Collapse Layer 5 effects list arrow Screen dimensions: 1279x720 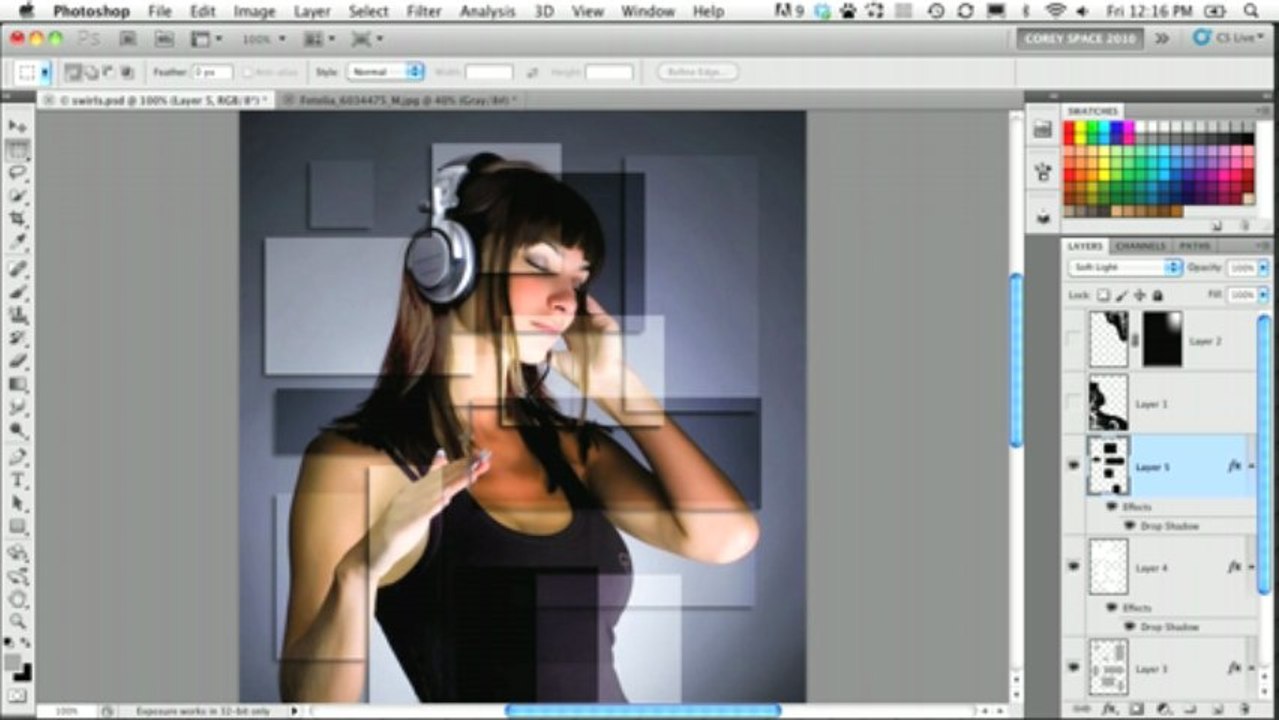(1252, 466)
